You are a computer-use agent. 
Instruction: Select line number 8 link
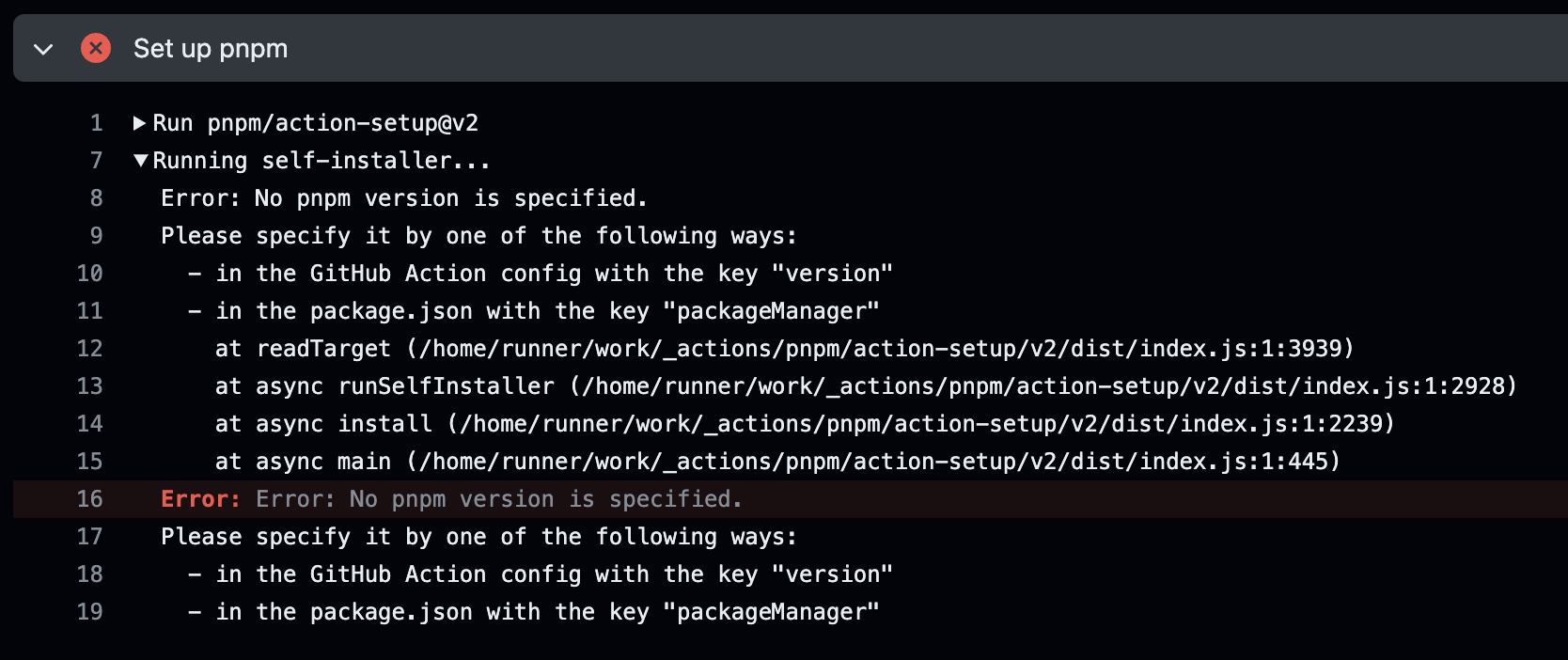pyautogui.click(x=96, y=198)
